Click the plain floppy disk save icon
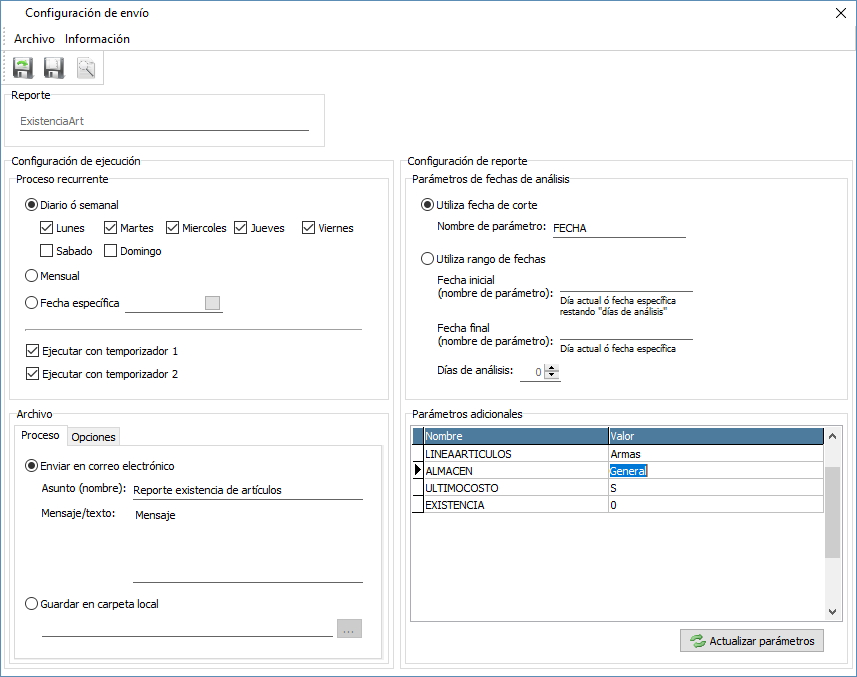Screen dimensions: 857x677 (54, 68)
